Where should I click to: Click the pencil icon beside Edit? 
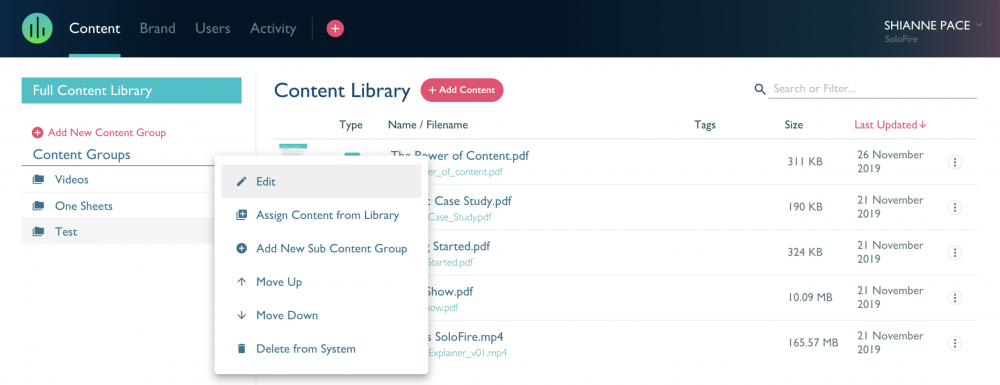(241, 182)
